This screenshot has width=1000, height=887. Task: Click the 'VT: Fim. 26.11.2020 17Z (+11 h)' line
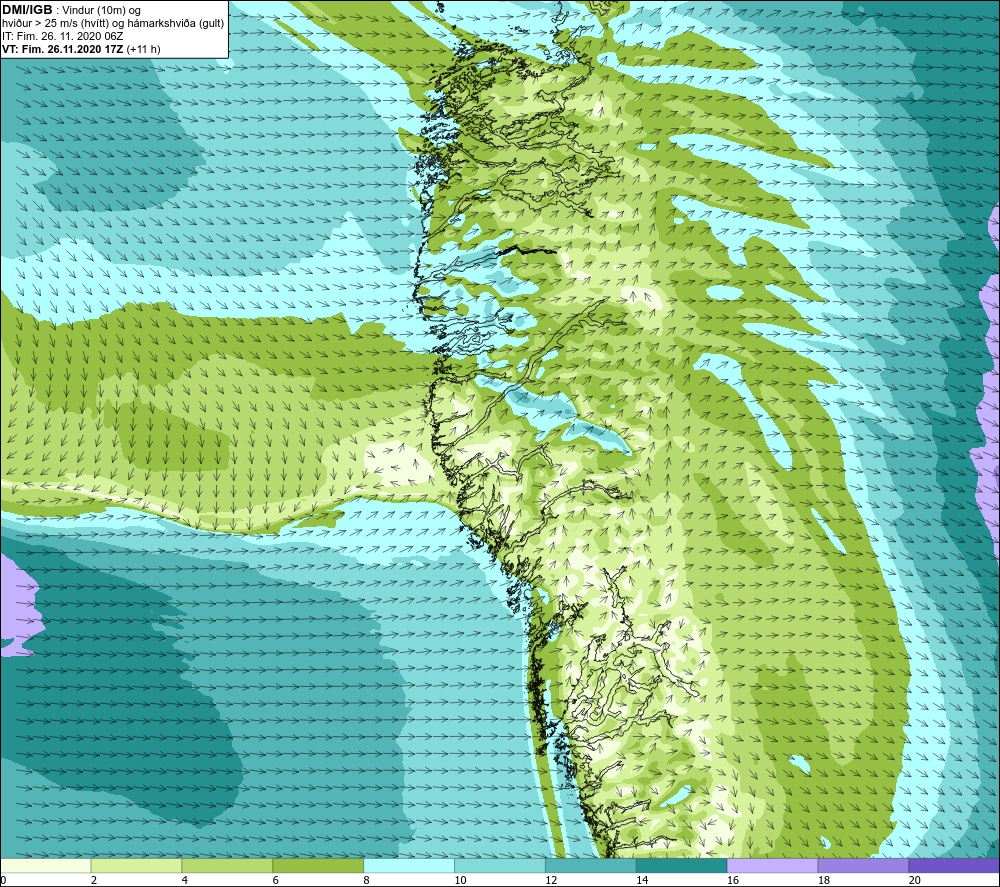(x=81, y=49)
